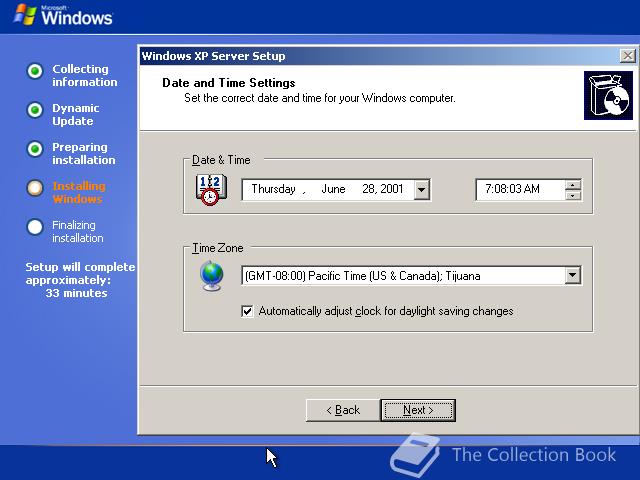Image resolution: width=640 pixels, height=480 pixels.
Task: Click the Collecting information step indicator
Action: (x=35, y=71)
